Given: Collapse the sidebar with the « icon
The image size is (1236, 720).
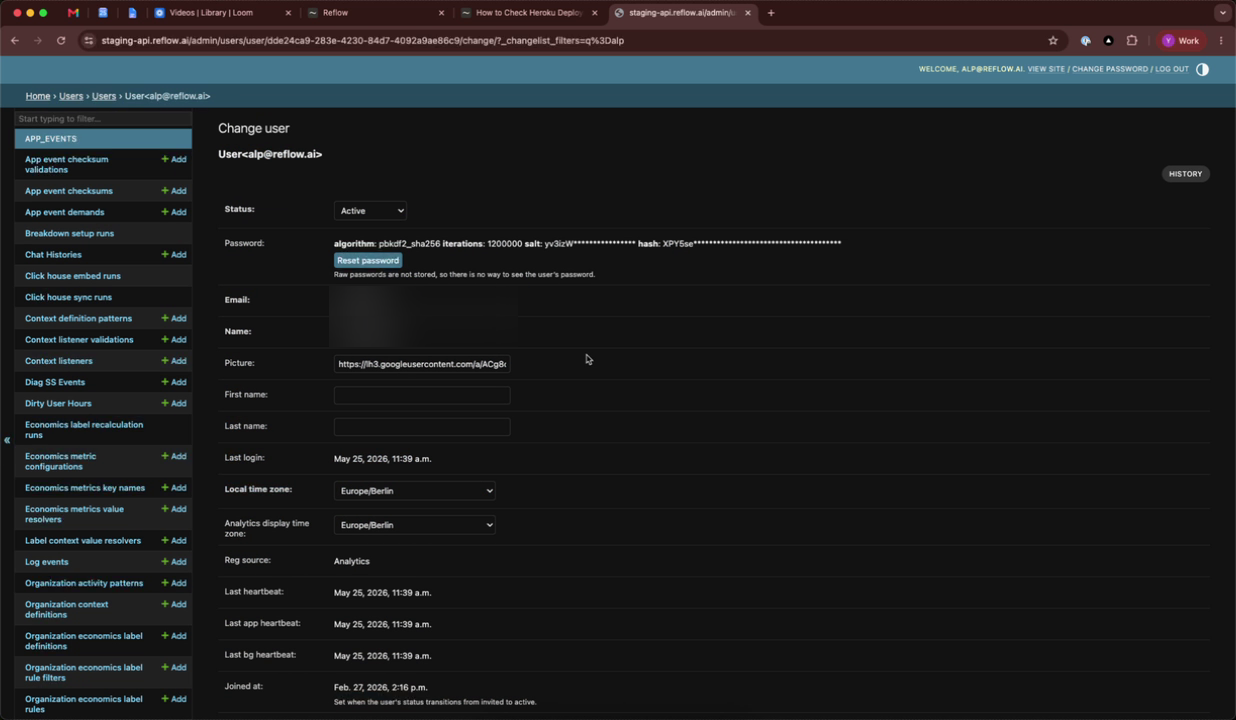Looking at the screenshot, I should pyautogui.click(x=6, y=440).
